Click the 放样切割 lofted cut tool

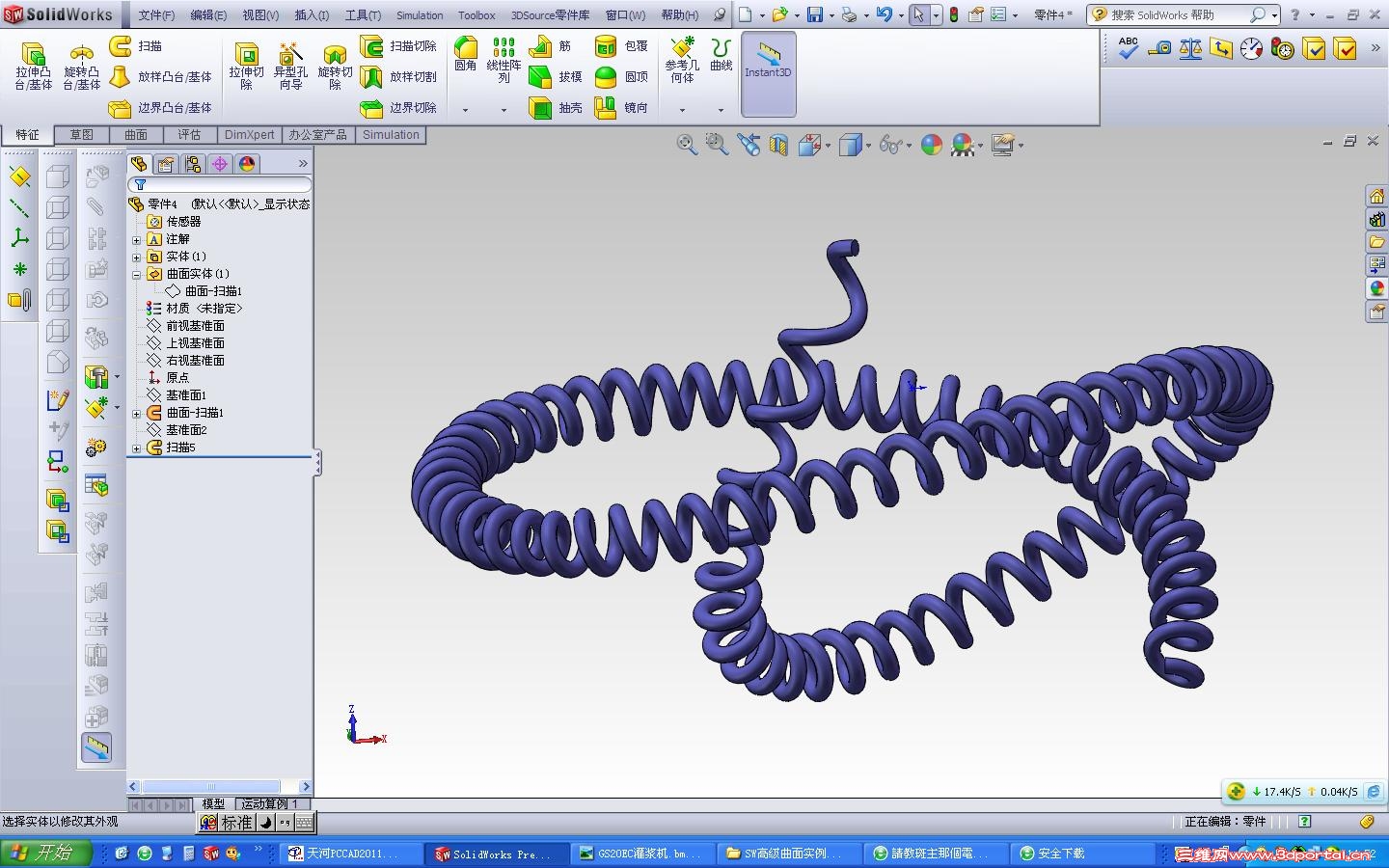point(398,76)
